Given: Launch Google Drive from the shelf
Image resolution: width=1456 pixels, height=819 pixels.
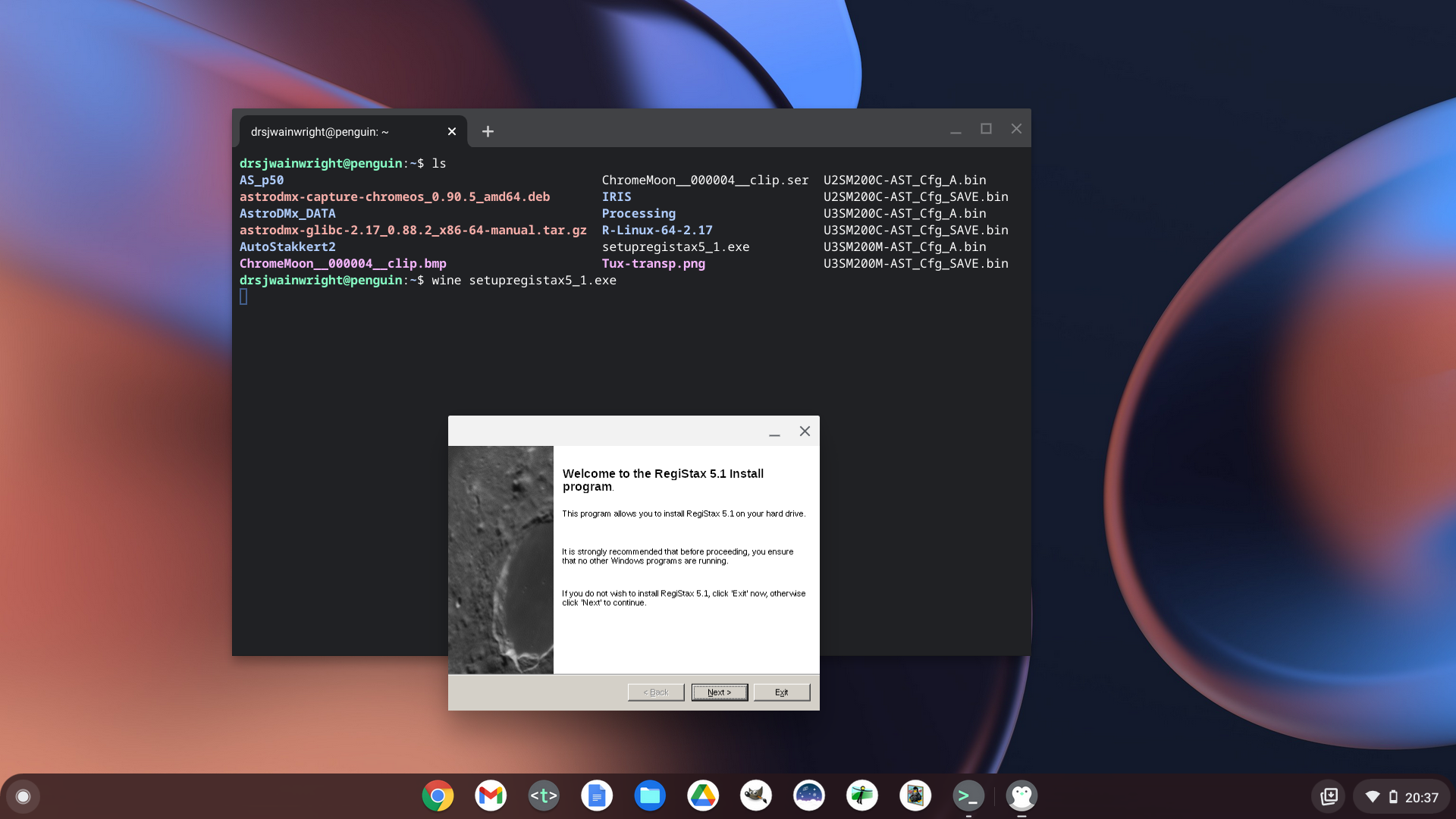Looking at the screenshot, I should pos(703,795).
